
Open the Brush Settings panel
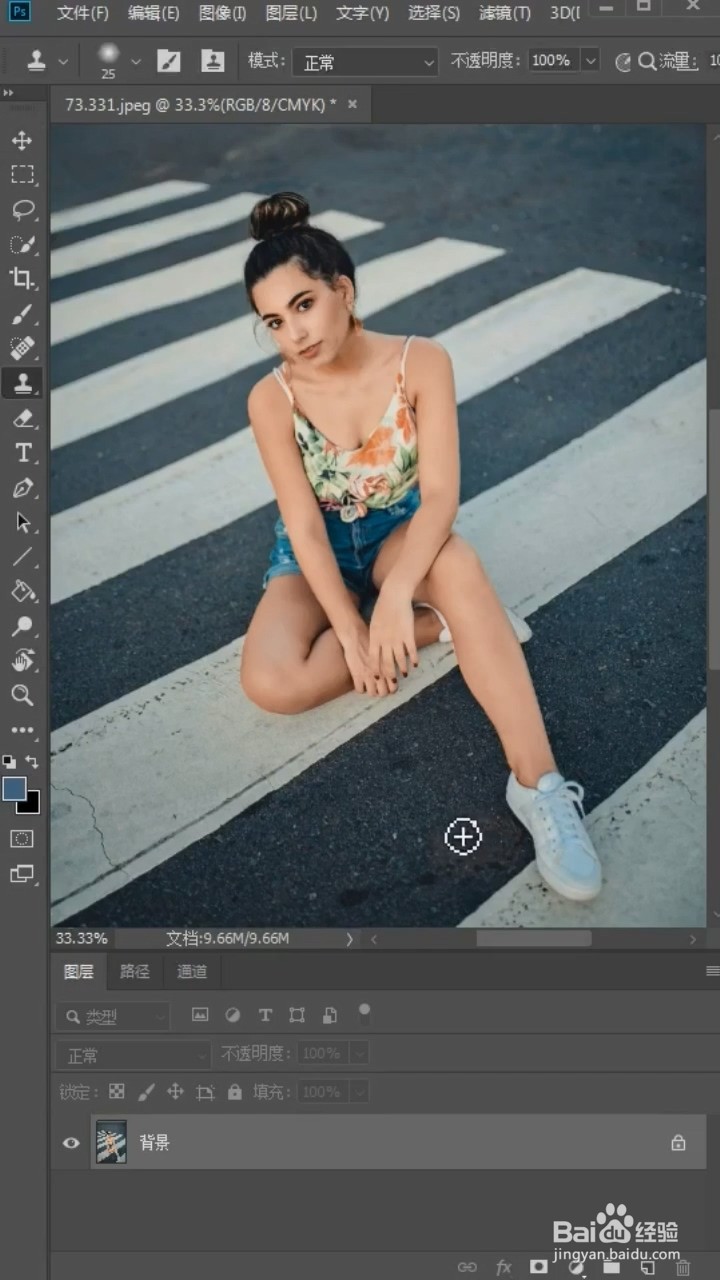pos(169,61)
